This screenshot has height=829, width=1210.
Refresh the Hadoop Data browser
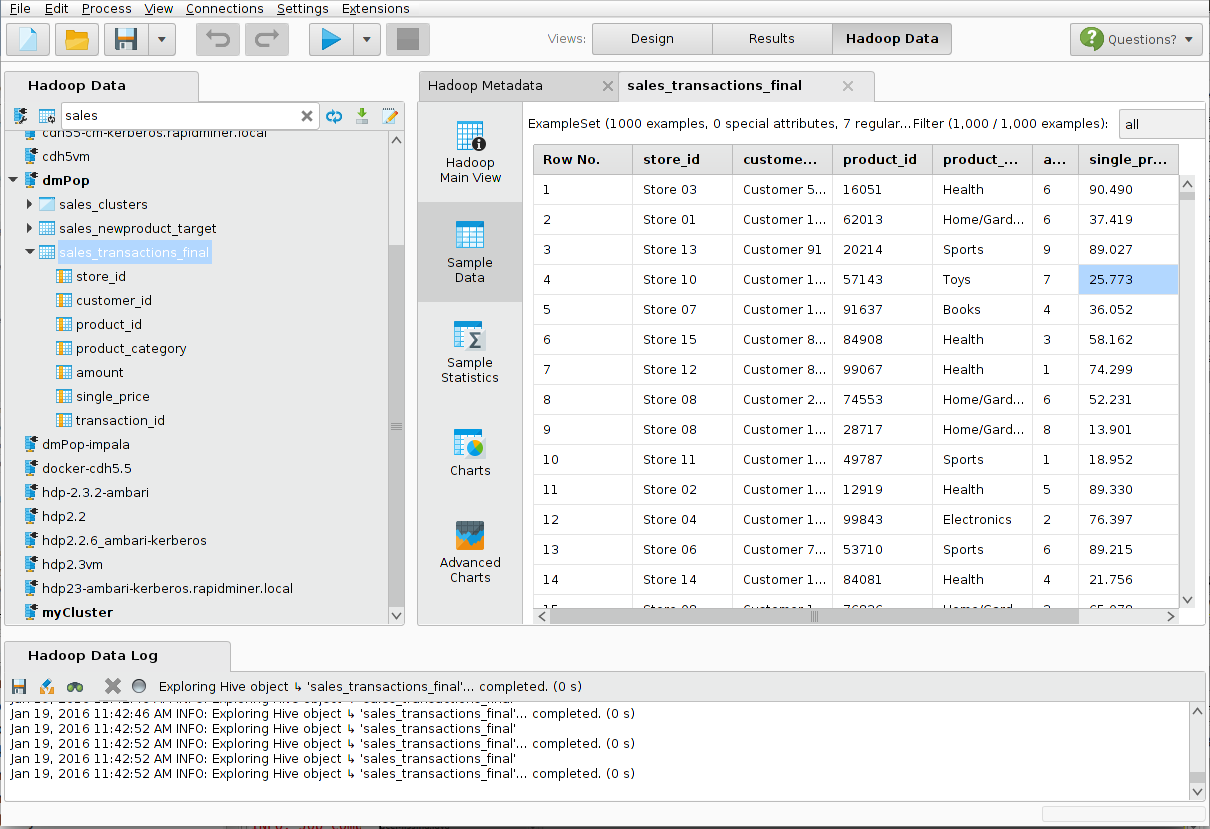point(333,116)
